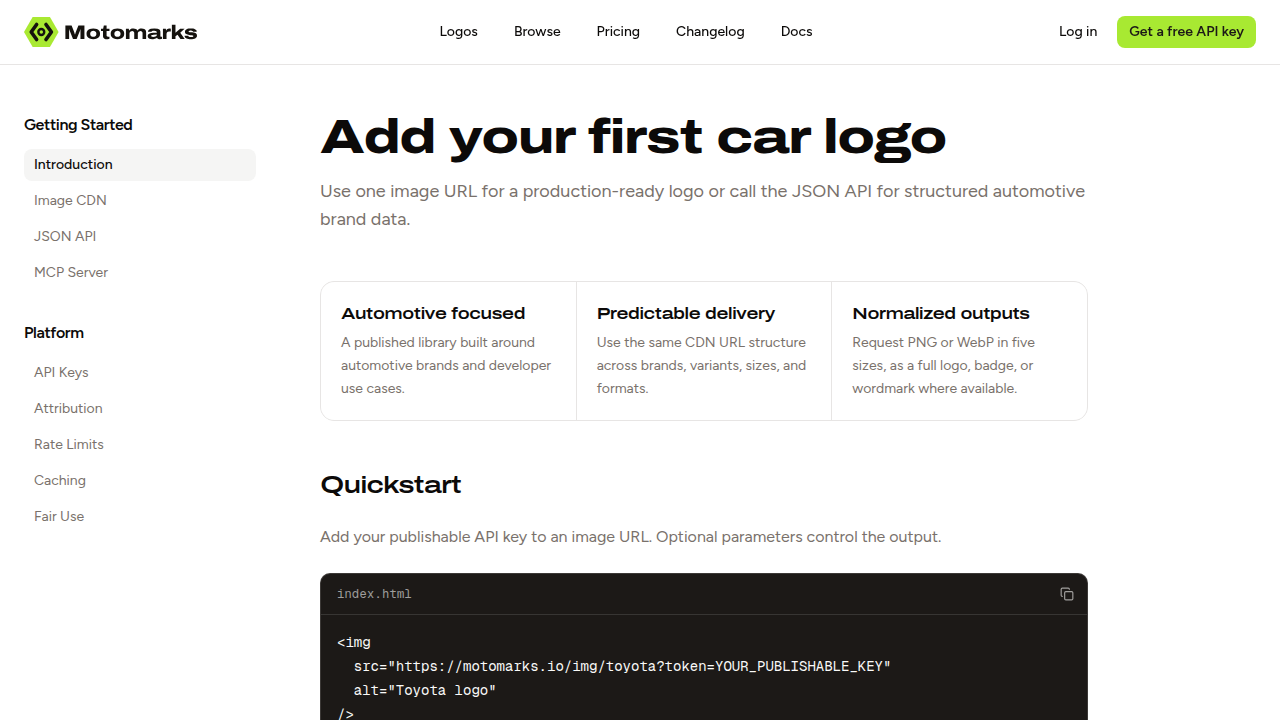Go to the Pricing page
Image resolution: width=1280 pixels, height=720 pixels.
click(x=618, y=32)
